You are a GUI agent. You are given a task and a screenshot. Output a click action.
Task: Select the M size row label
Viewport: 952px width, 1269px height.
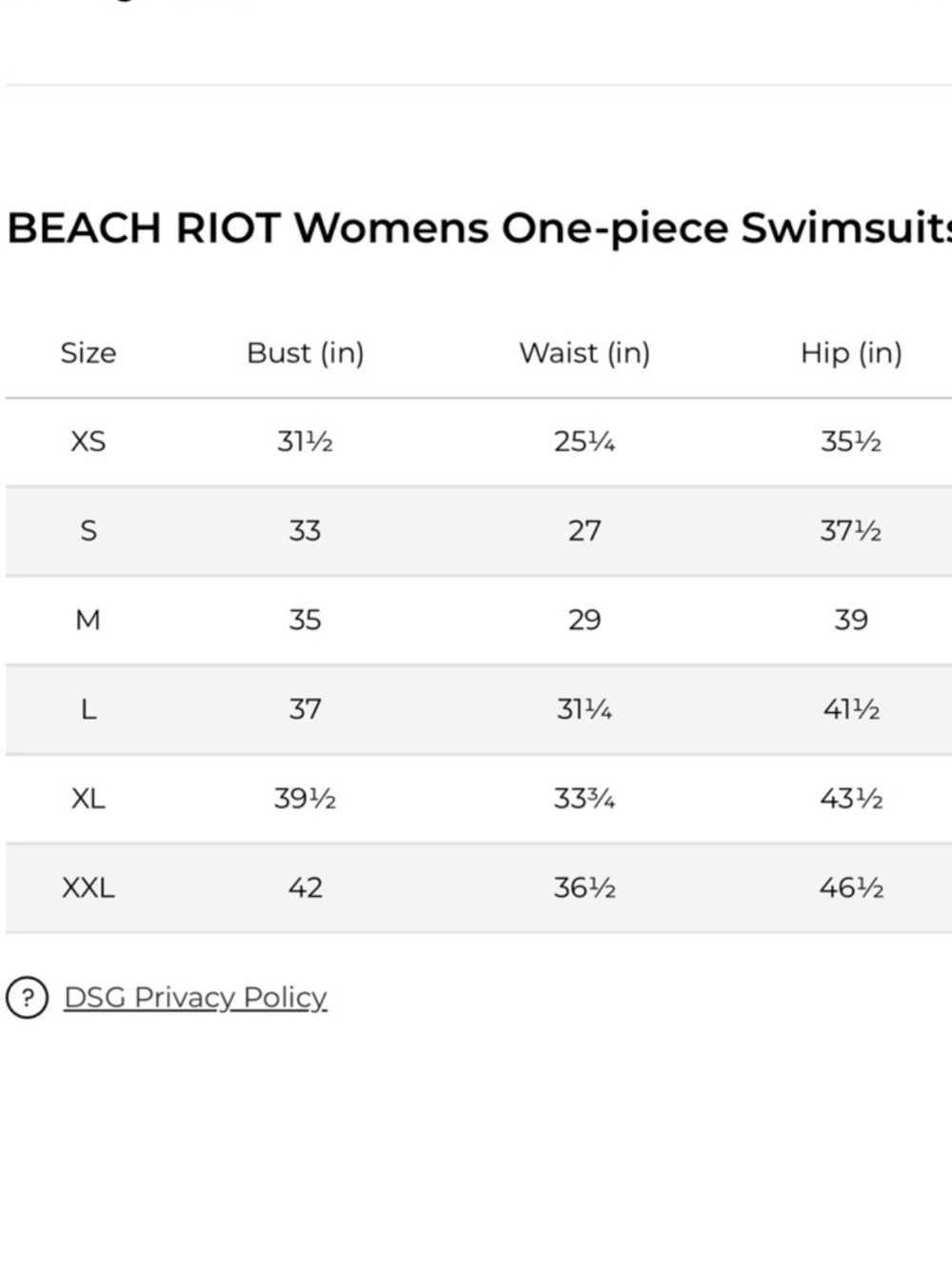[x=89, y=620]
